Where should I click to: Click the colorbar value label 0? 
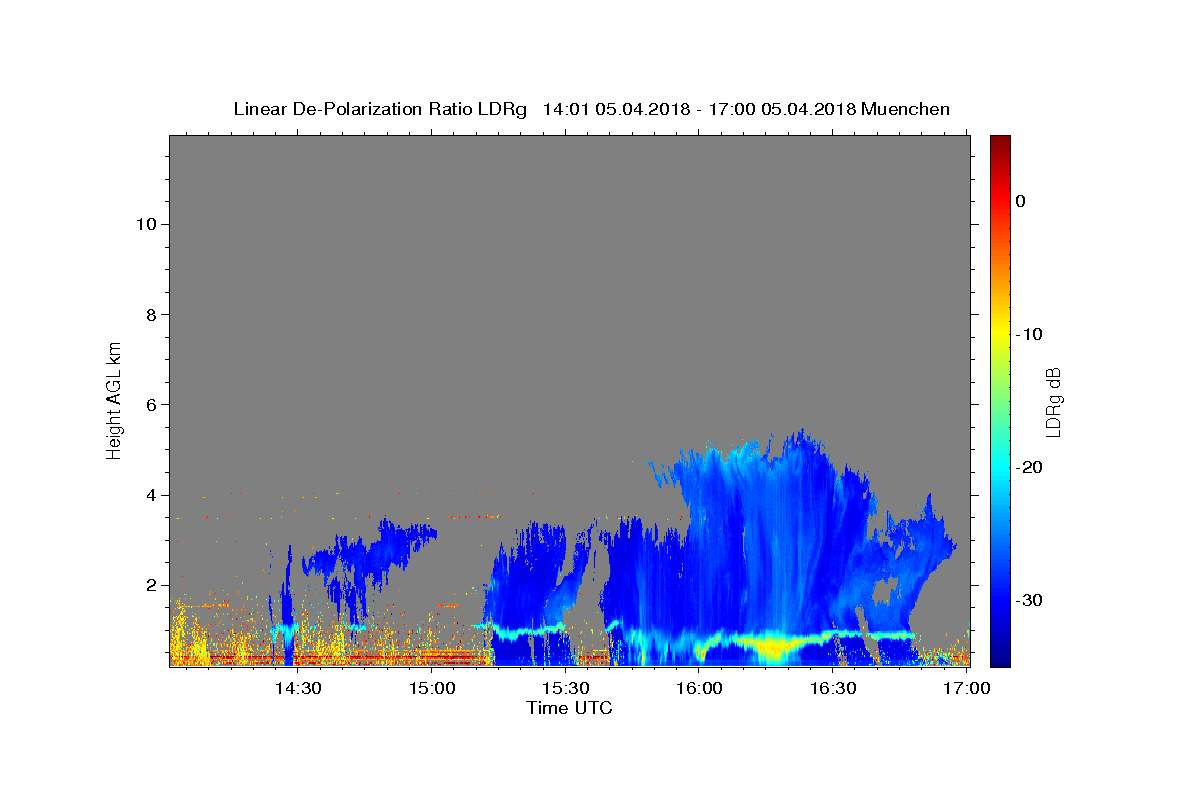pos(1021,201)
